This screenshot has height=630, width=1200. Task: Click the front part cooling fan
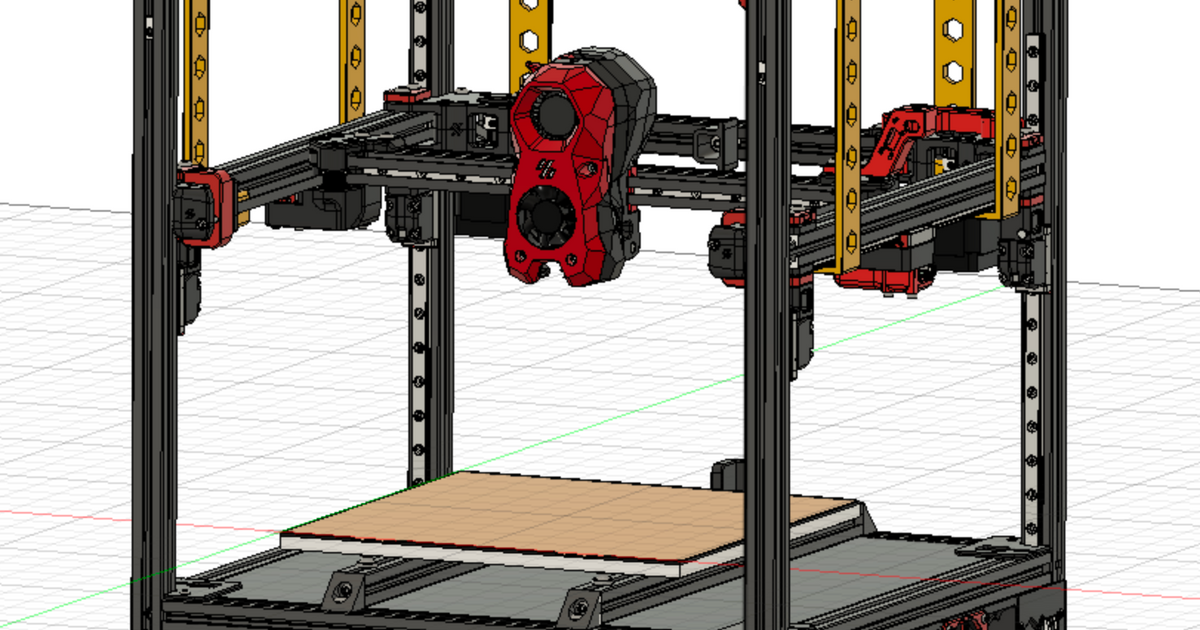[x=545, y=215]
